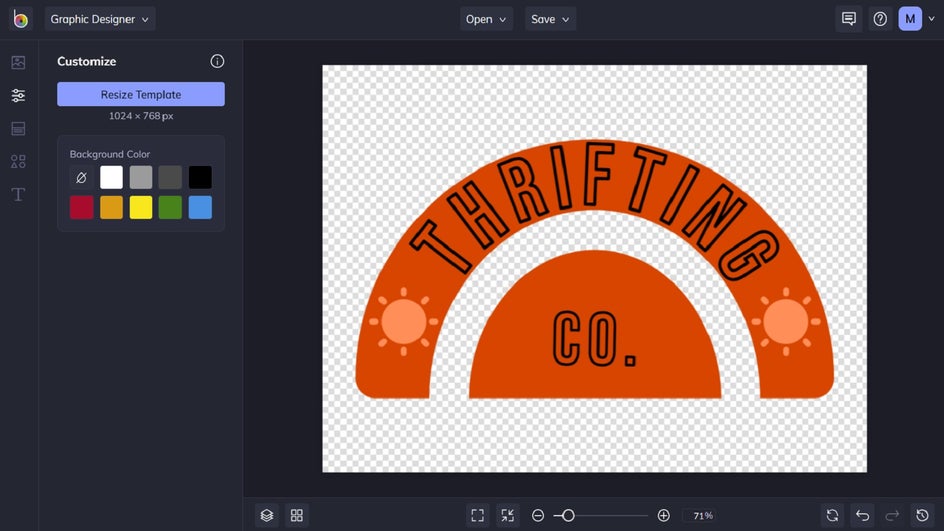
Task: Click the undo arrow icon
Action: pos(862,515)
